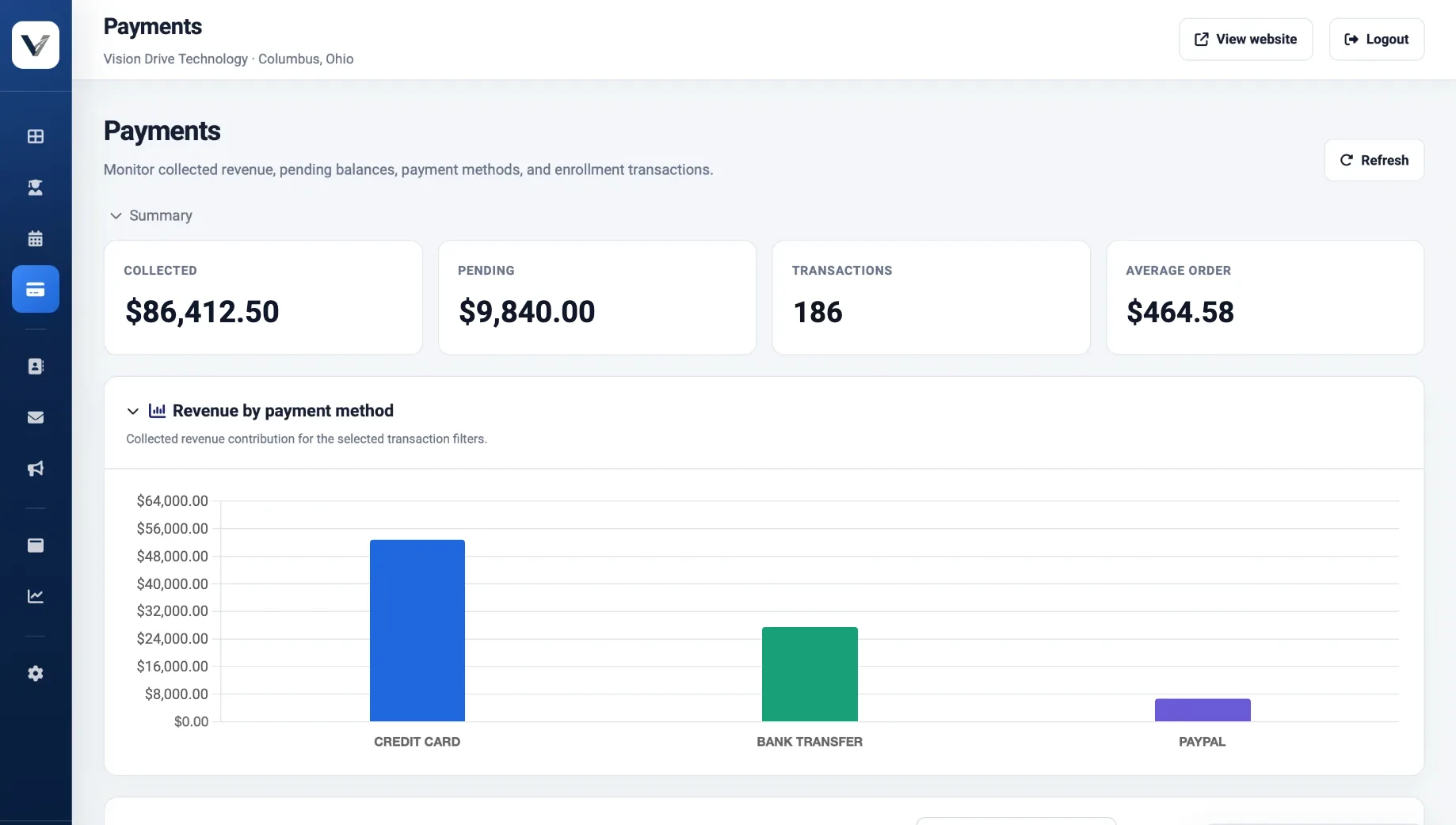Click the CREDIT CARD axis label
The image size is (1456, 825).
tap(417, 742)
